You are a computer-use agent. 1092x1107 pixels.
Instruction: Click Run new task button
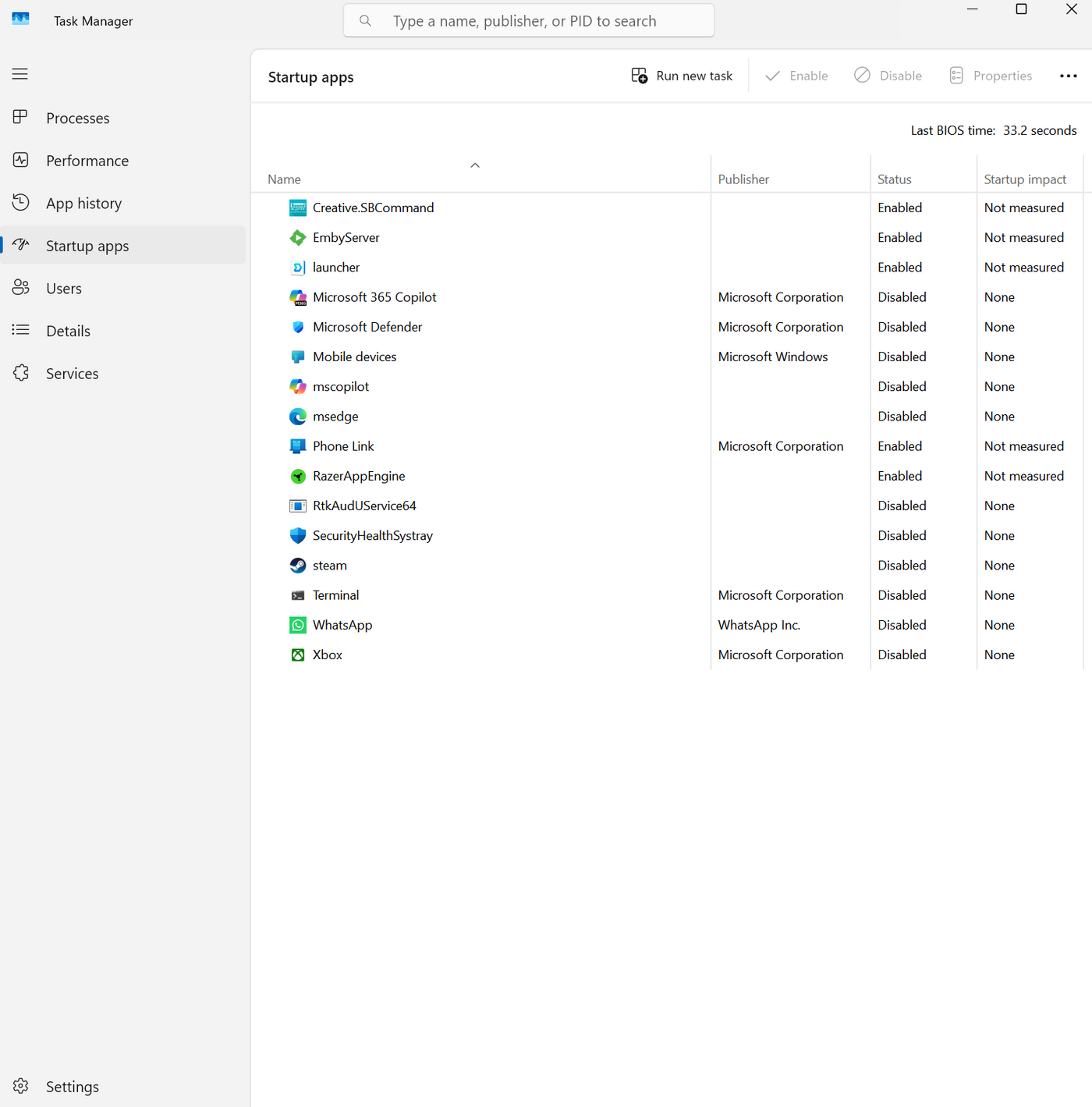[682, 76]
